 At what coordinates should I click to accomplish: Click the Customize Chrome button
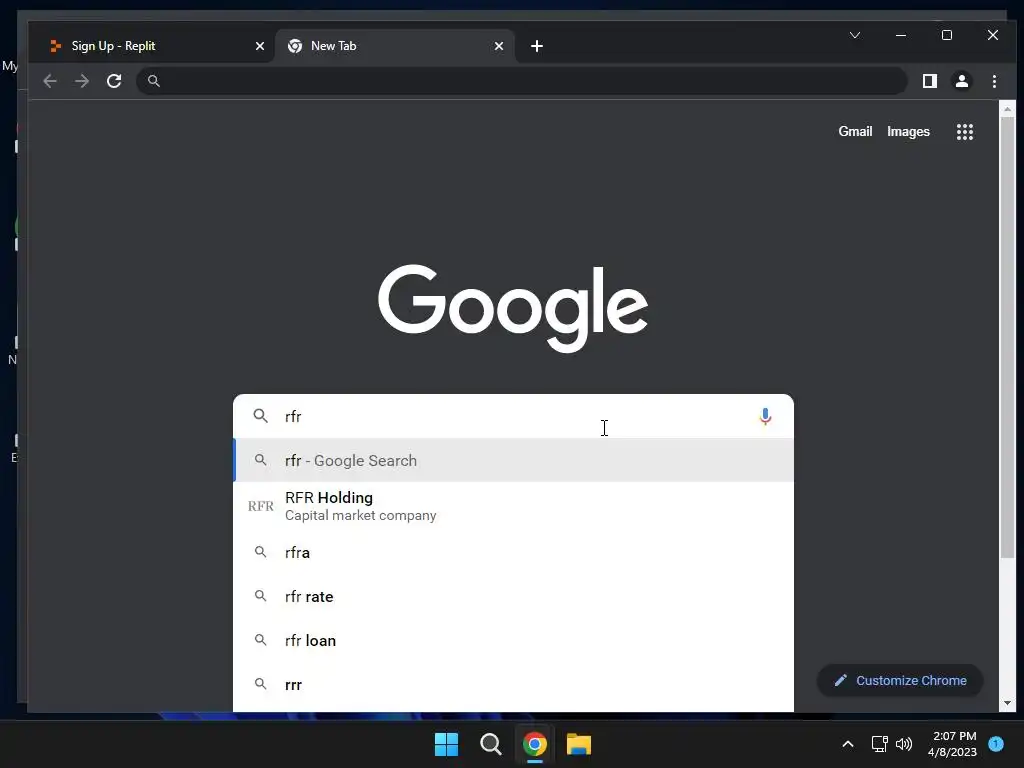pos(900,680)
